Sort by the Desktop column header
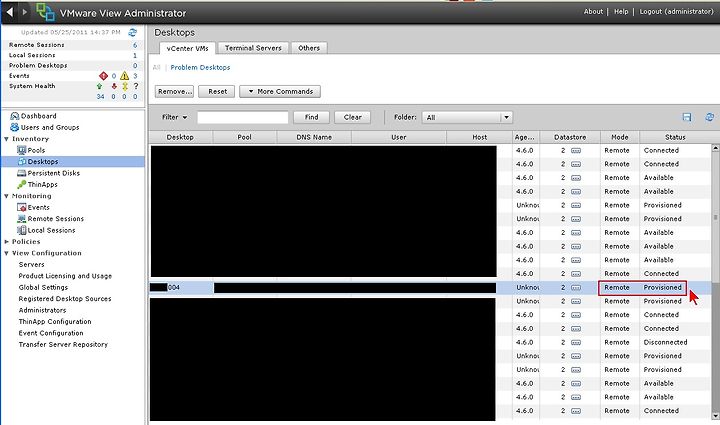Screen dimensions: 720x425 pos(180,137)
